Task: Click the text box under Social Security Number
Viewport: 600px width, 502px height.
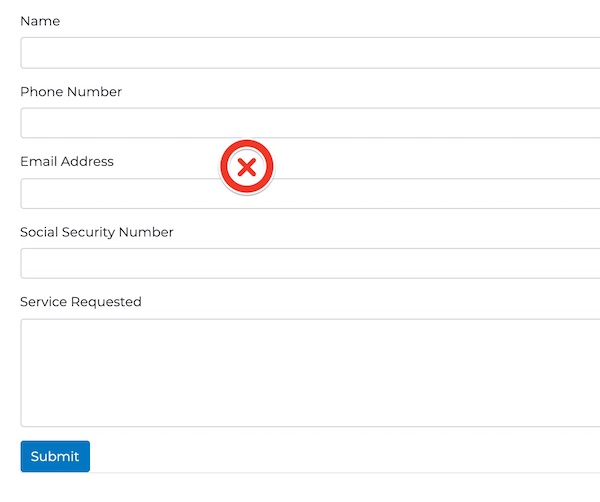Action: click(x=310, y=263)
